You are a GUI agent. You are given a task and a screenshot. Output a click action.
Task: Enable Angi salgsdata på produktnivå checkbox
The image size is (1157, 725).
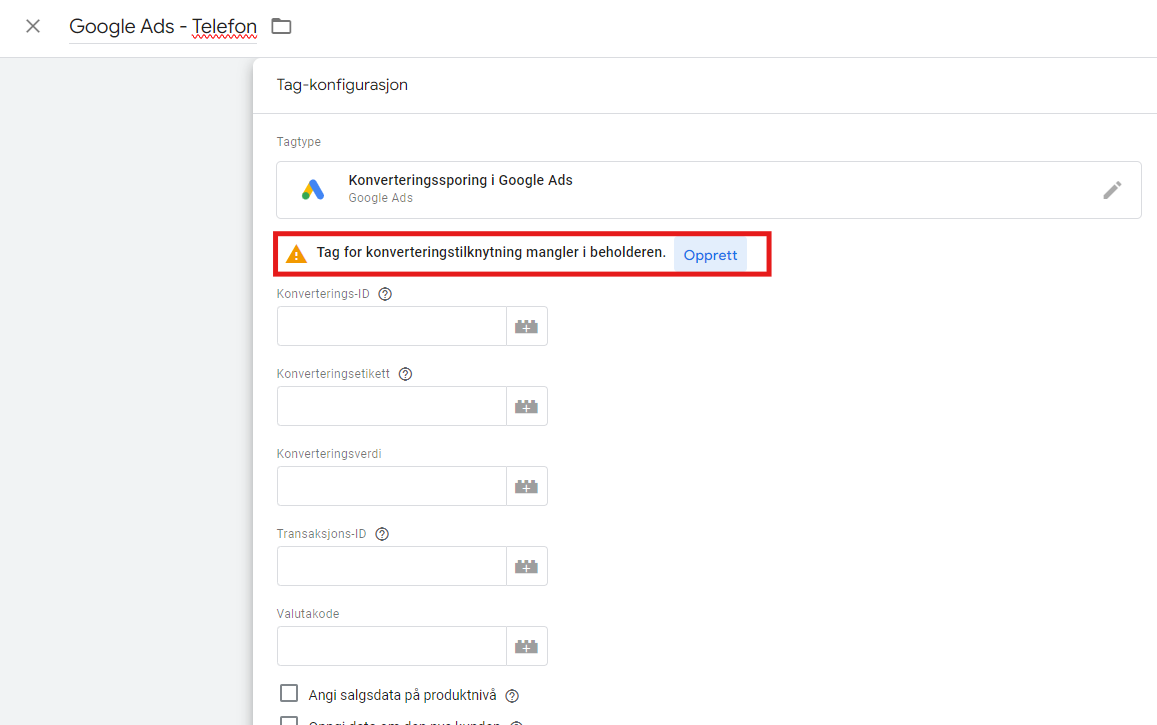[289, 694]
